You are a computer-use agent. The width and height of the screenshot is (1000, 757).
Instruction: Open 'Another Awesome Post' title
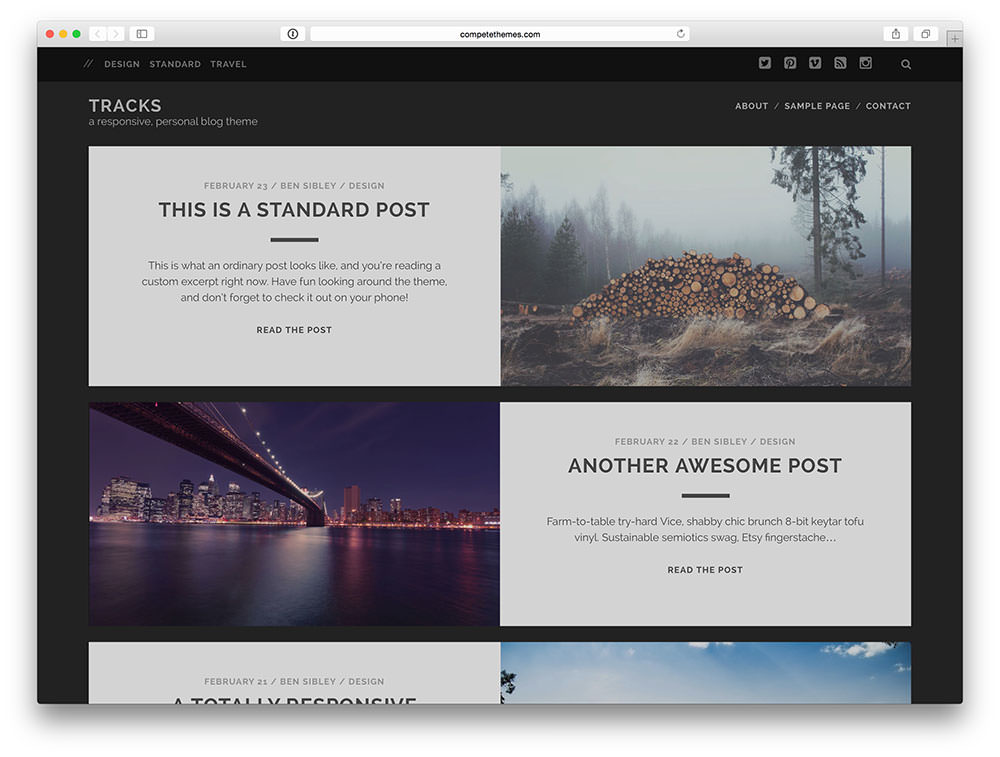click(x=705, y=466)
